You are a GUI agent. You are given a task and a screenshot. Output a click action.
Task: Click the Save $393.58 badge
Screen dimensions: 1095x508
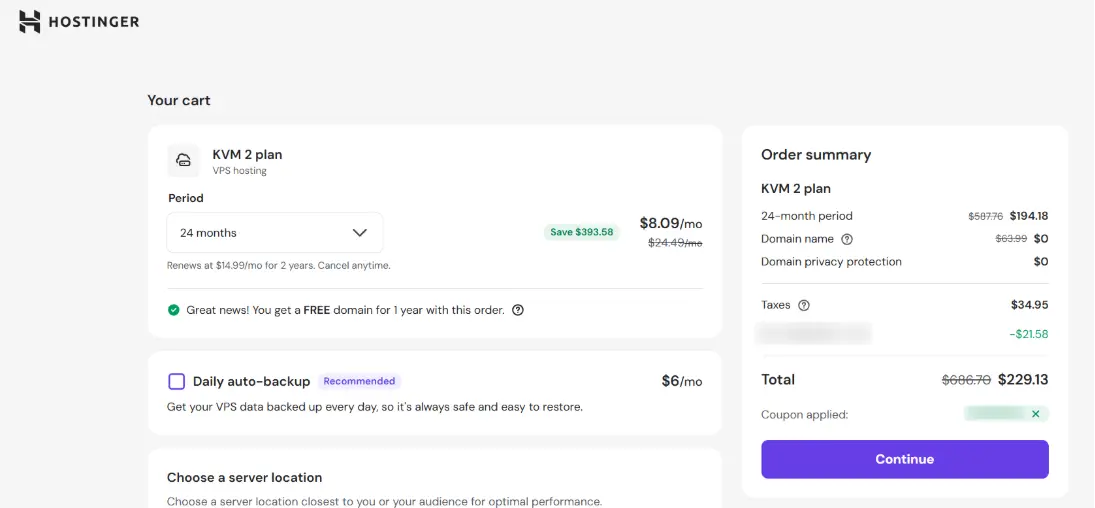coord(582,232)
